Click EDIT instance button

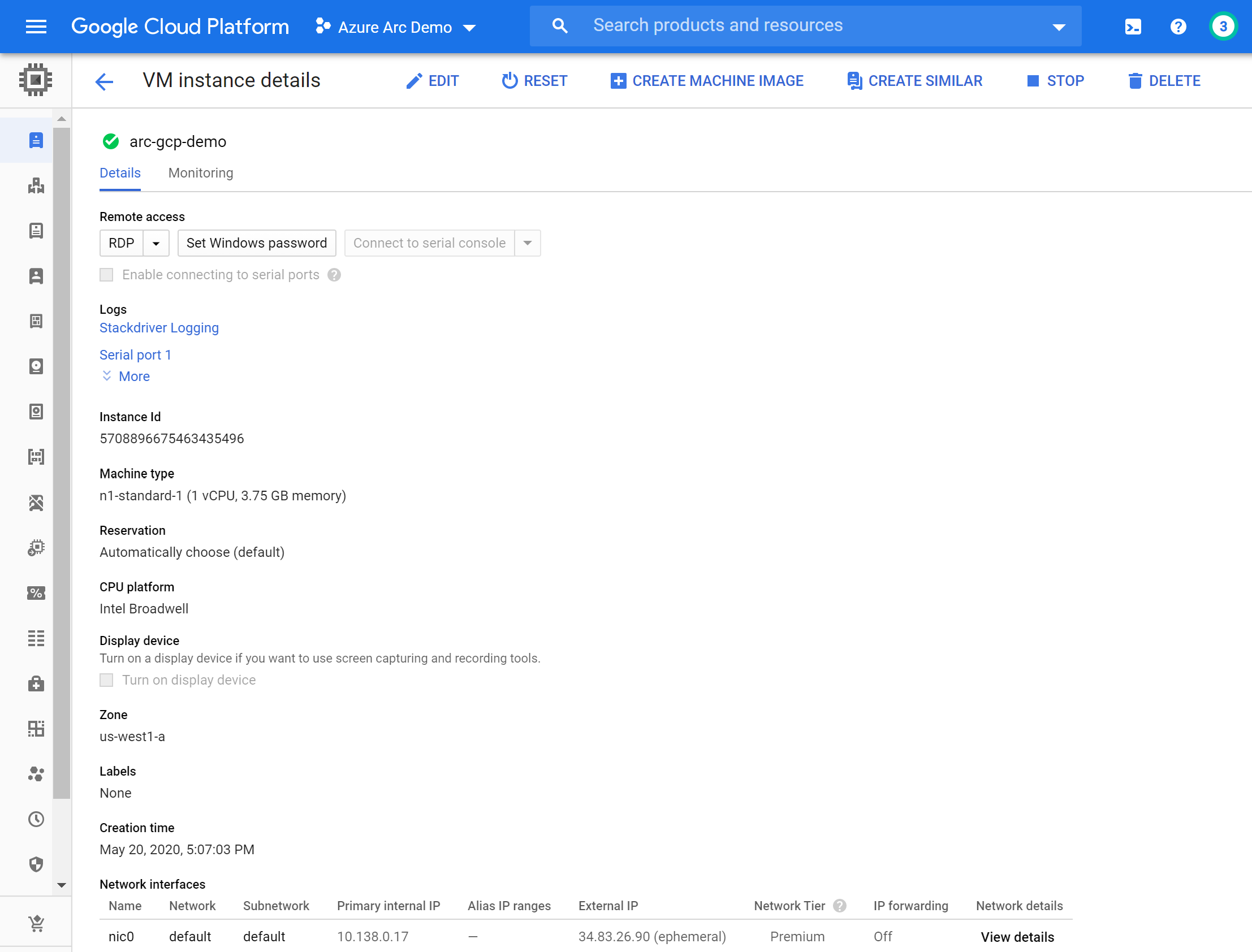[433, 81]
